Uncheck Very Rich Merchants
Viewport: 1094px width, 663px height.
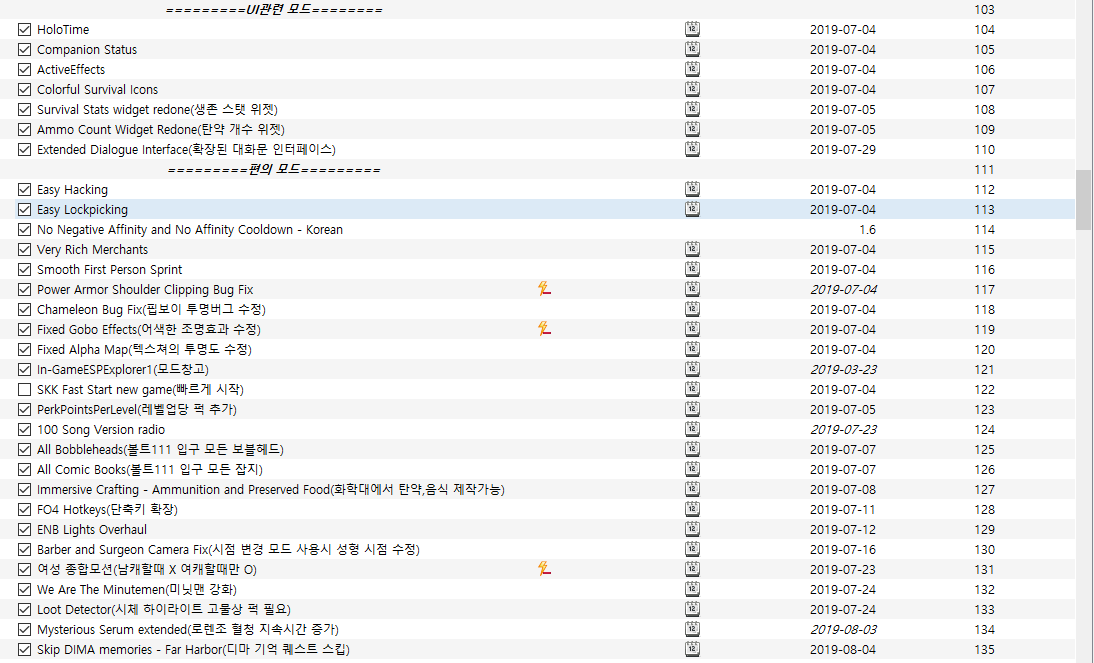click(x=24, y=249)
